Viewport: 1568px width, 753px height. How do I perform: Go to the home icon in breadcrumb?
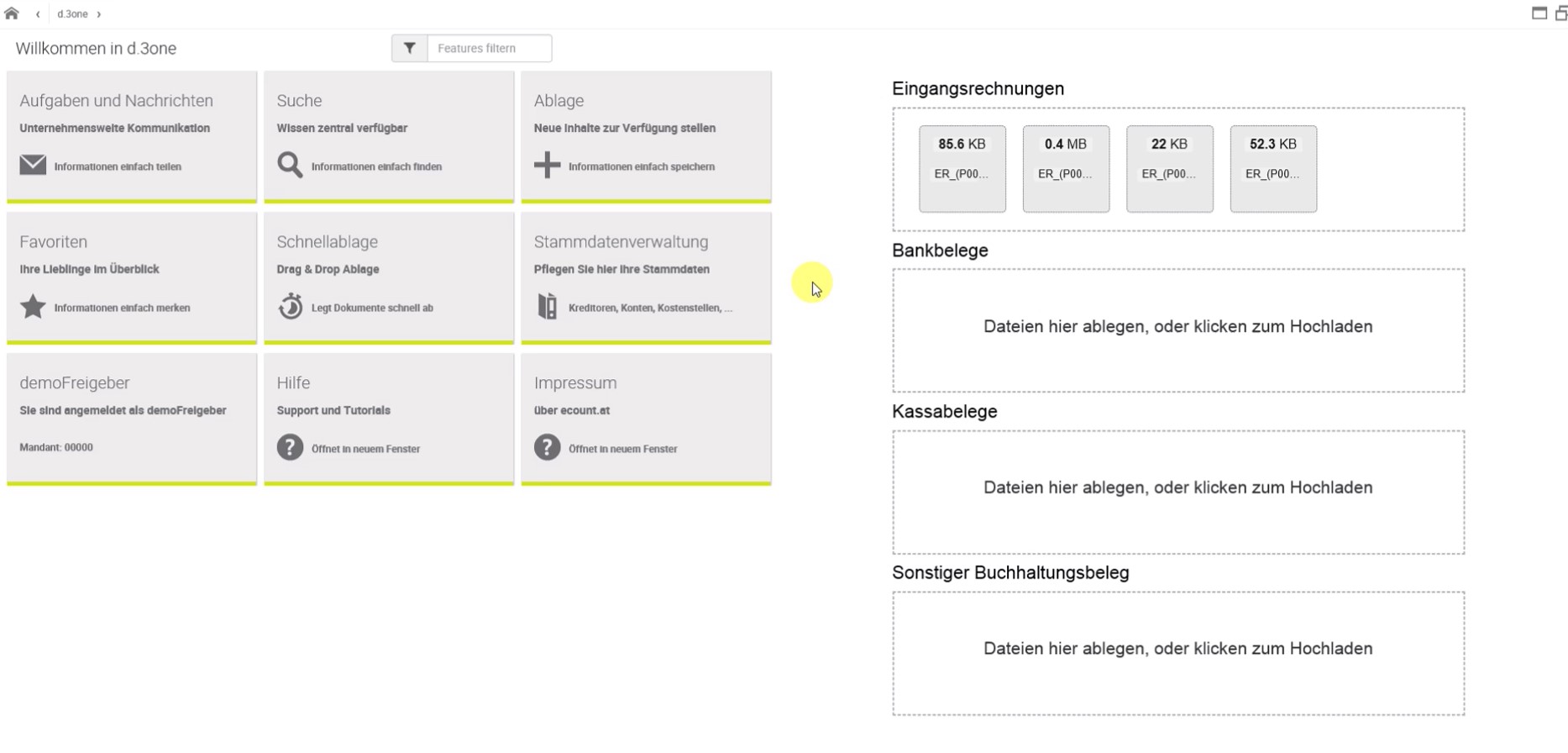[x=12, y=13]
